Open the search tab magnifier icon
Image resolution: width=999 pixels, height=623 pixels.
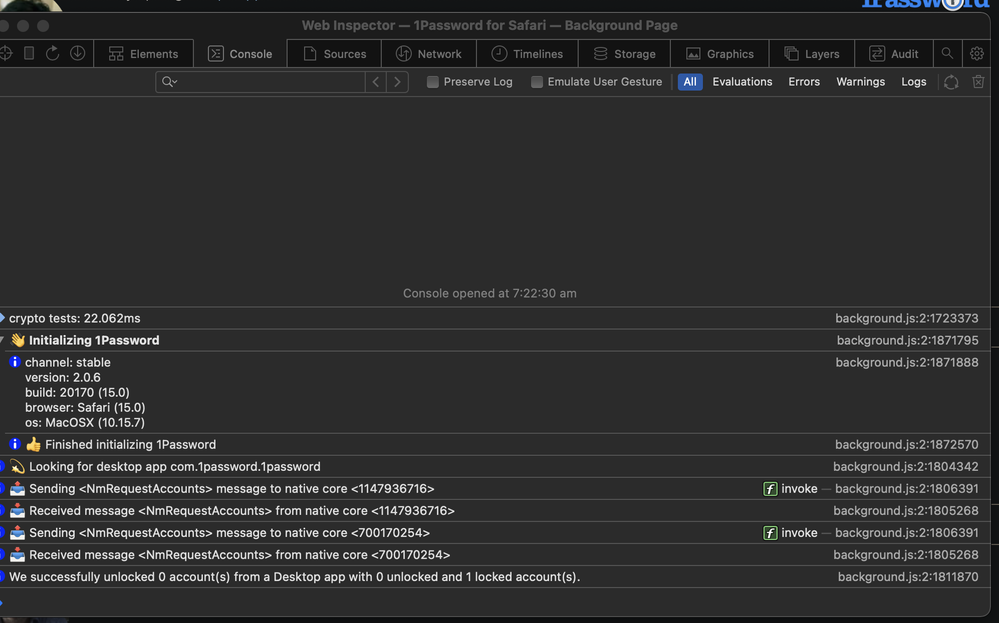point(947,54)
